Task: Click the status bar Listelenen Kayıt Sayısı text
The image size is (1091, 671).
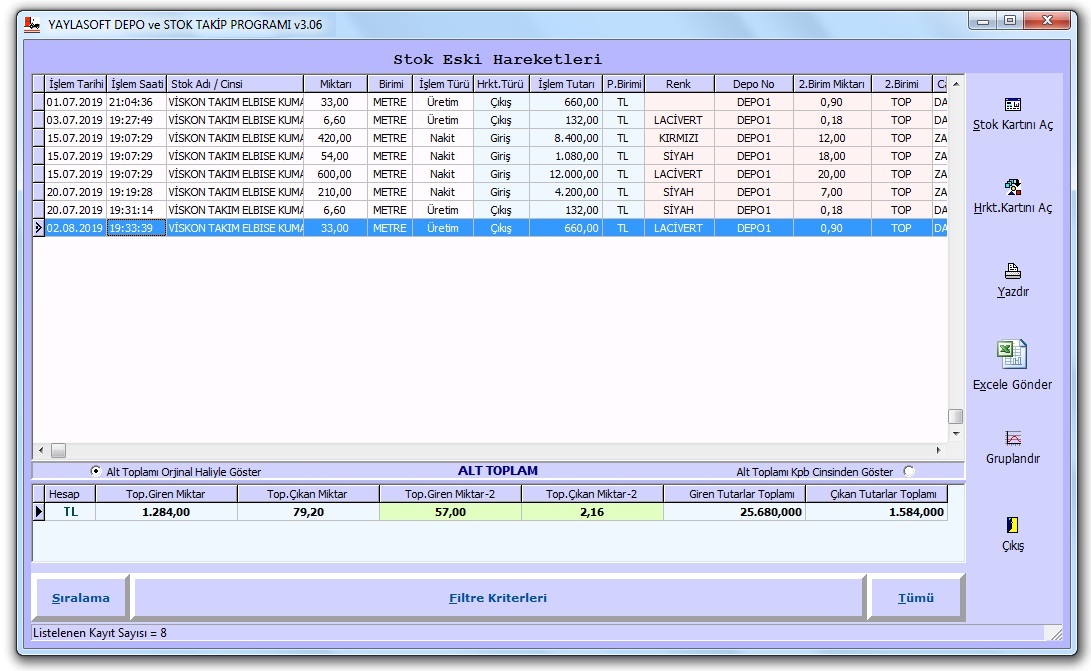Action: point(99,633)
